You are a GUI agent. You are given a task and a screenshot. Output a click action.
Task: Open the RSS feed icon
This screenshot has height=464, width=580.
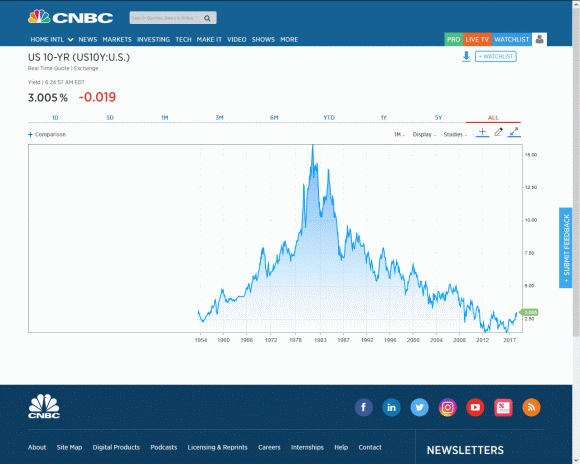pyautogui.click(x=531, y=407)
